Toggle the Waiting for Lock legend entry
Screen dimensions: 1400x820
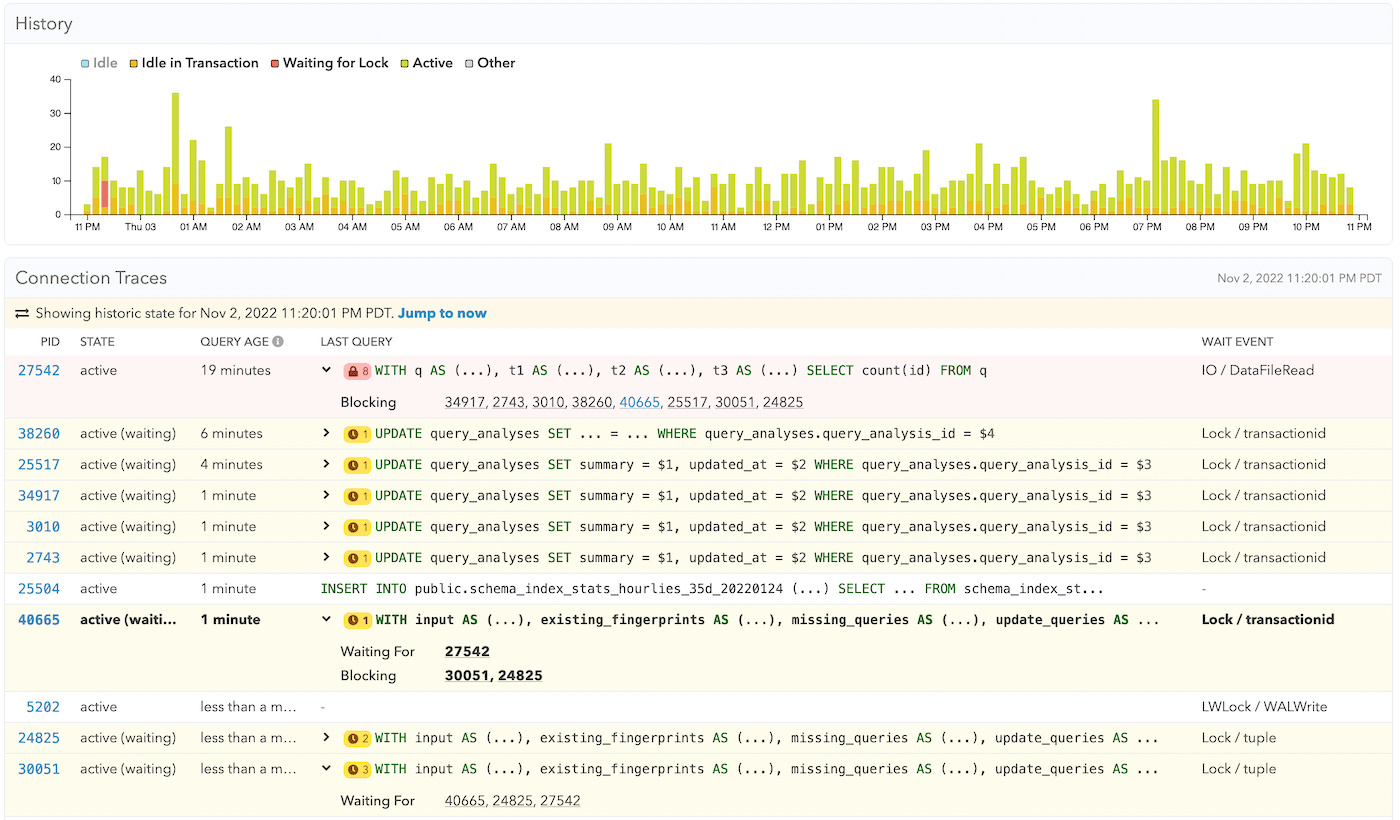tap(329, 63)
